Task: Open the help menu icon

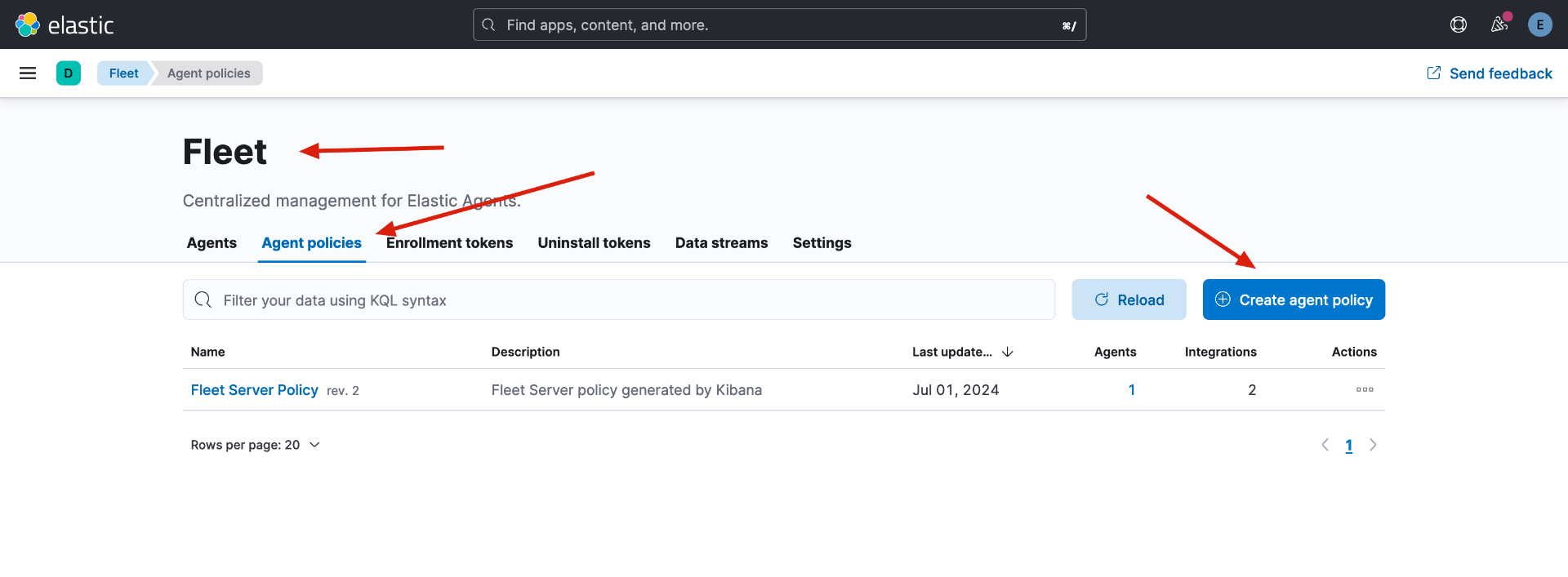Action: [x=1459, y=24]
